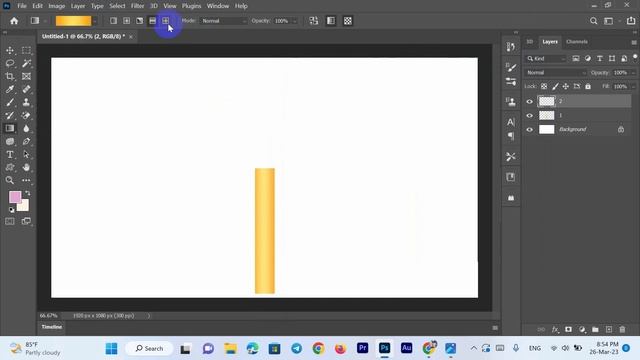Open layer Opacity dropdown in Layers panel
The image size is (640, 360).
pos(633,73)
